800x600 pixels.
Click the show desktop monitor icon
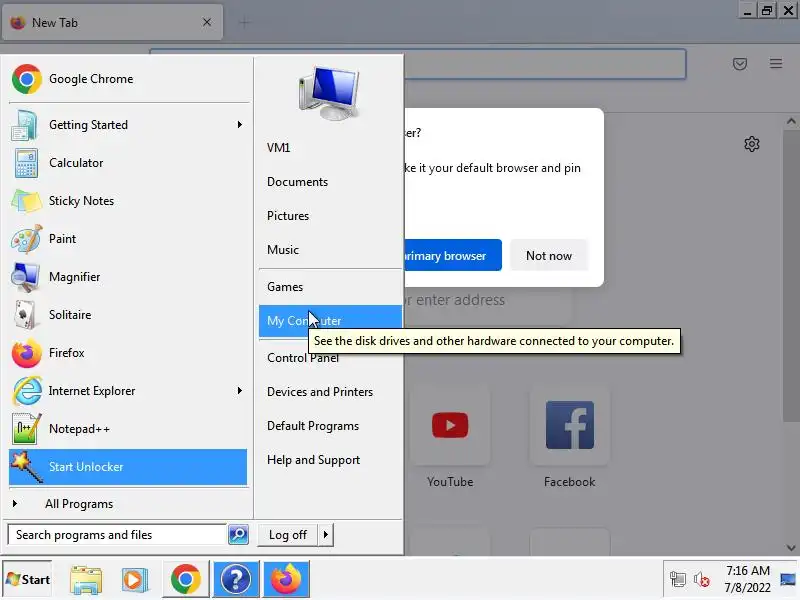(x=788, y=579)
